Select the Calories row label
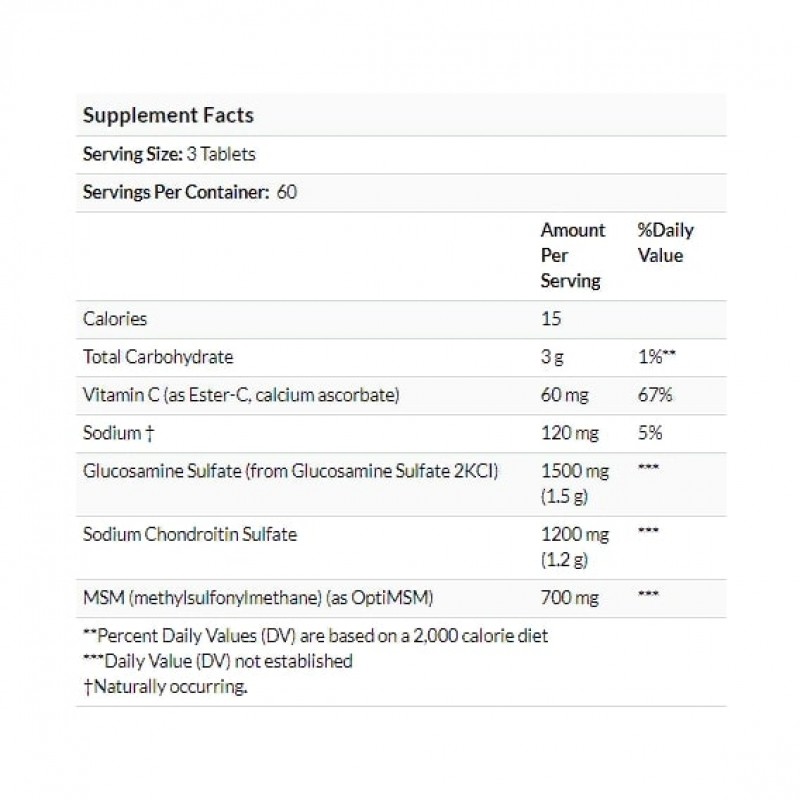 (x=115, y=319)
